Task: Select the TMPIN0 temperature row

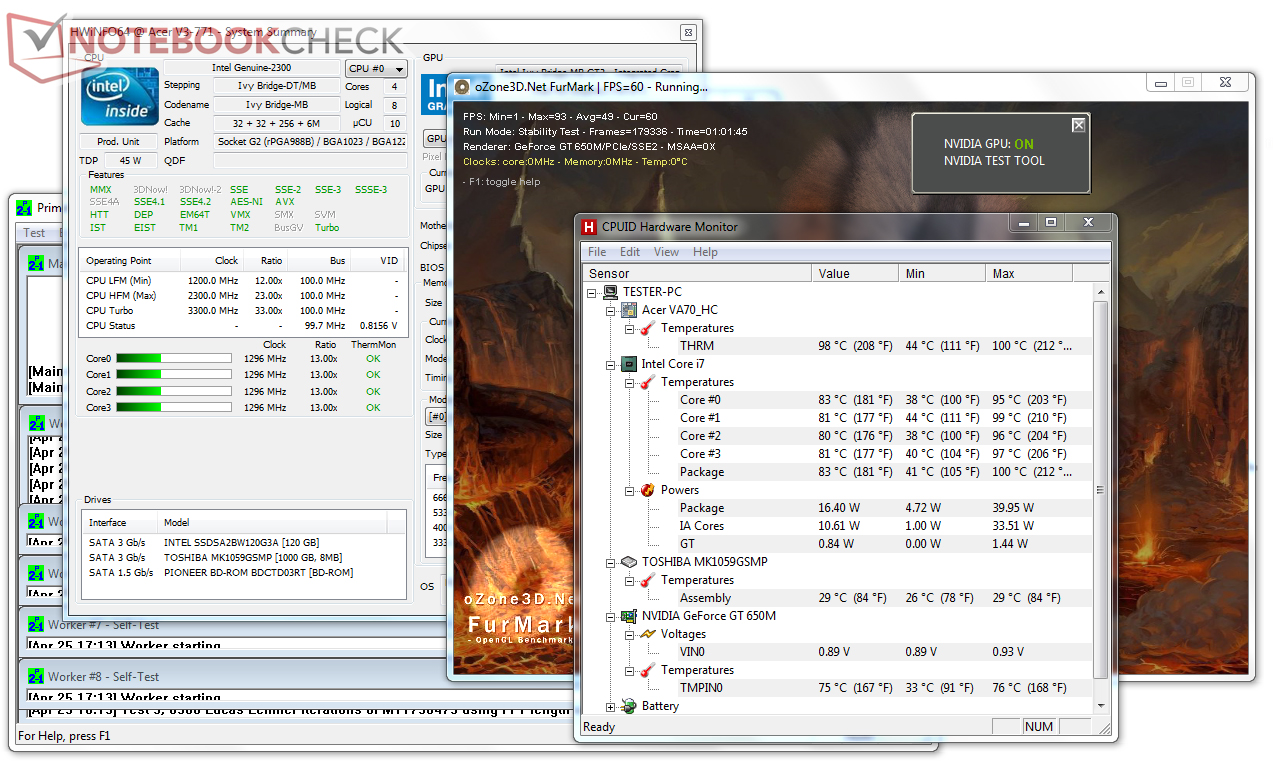Action: click(x=838, y=688)
